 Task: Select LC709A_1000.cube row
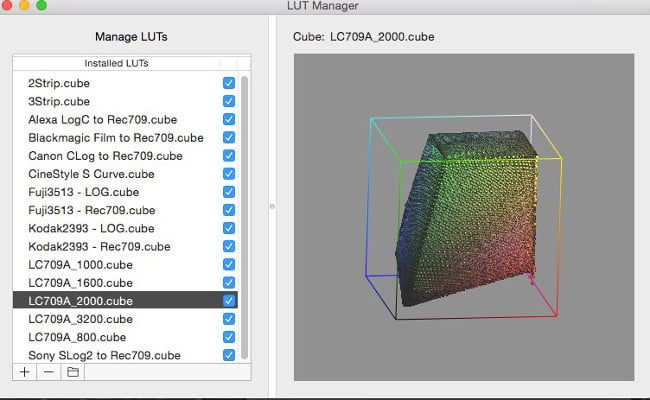125,264
